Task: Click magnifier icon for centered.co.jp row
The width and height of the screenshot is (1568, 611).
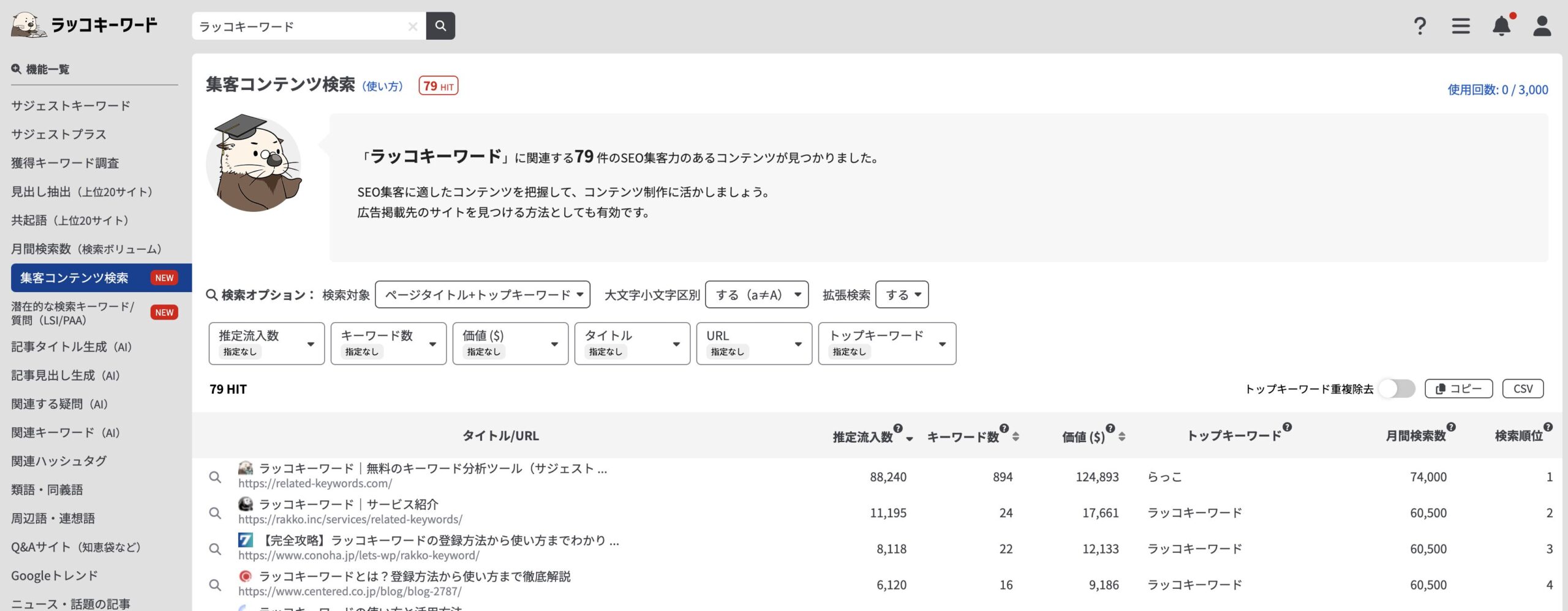Action: [215, 585]
